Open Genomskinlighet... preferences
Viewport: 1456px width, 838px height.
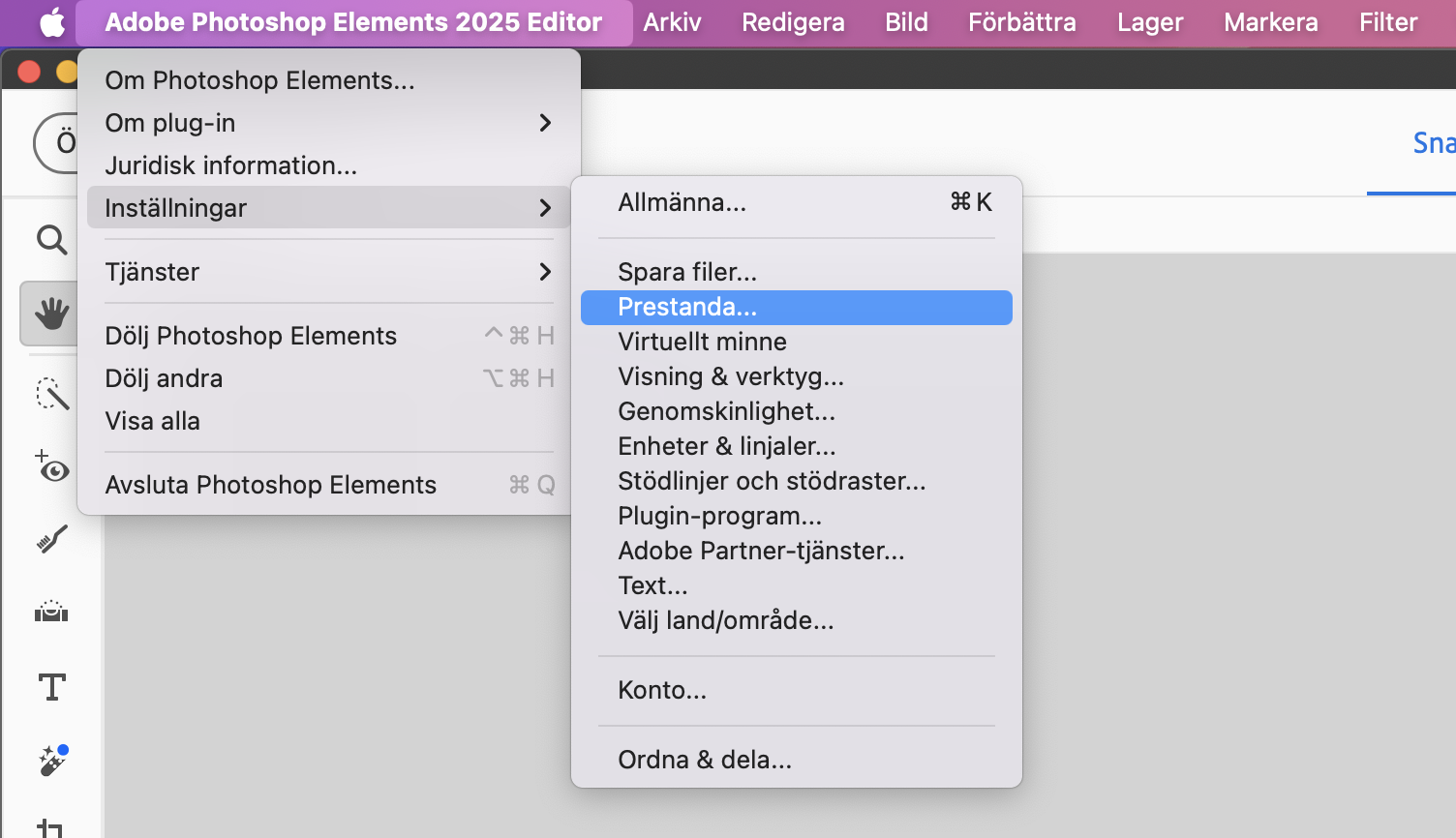797,411
